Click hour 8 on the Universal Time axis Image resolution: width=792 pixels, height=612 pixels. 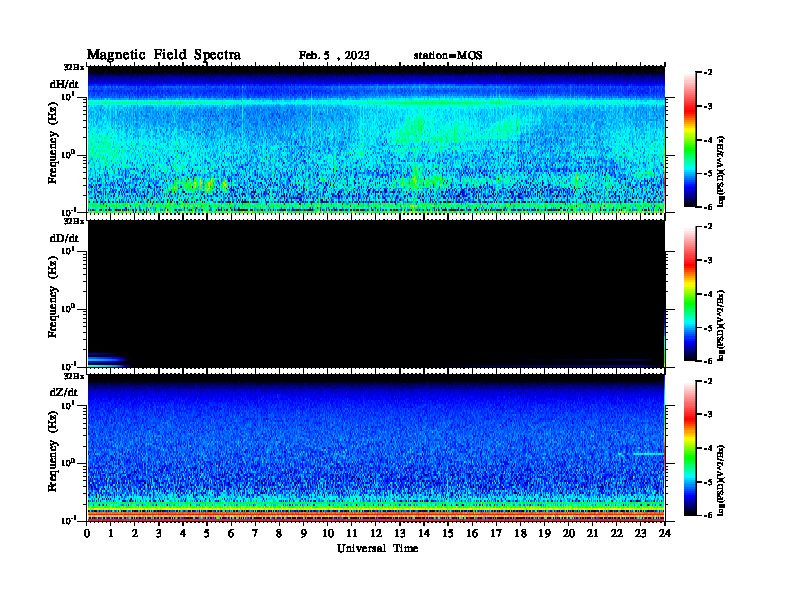coord(279,533)
